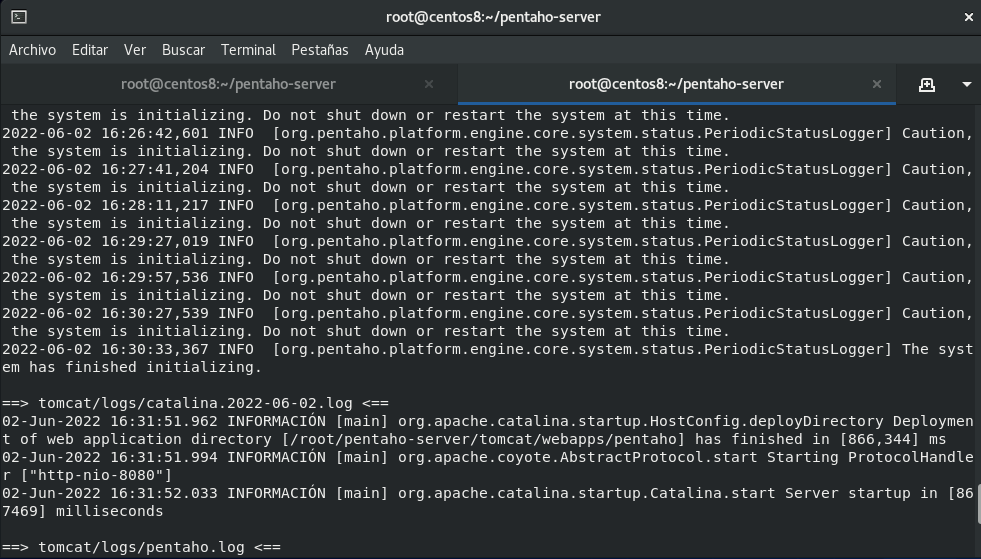Screen dimensions: 981x559
Task: Close the active second pentaho-server tab
Action: click(877, 84)
